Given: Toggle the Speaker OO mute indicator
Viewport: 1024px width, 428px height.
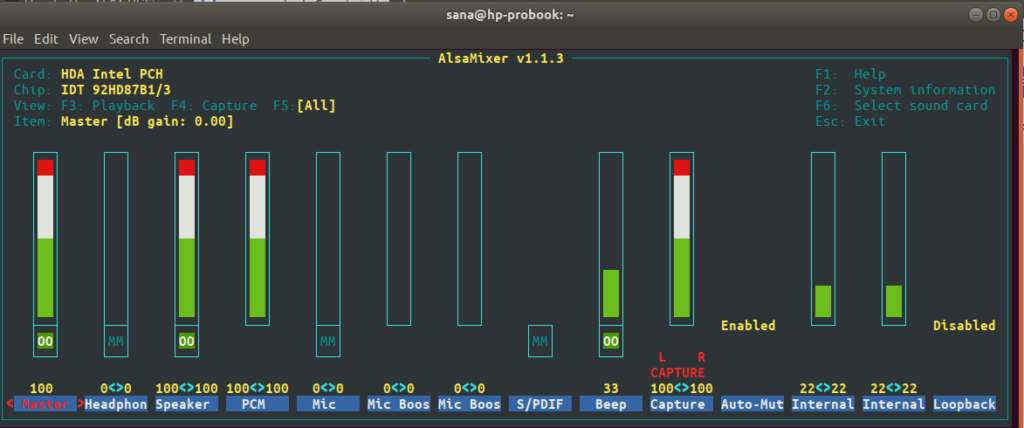Looking at the screenshot, I should (187, 341).
